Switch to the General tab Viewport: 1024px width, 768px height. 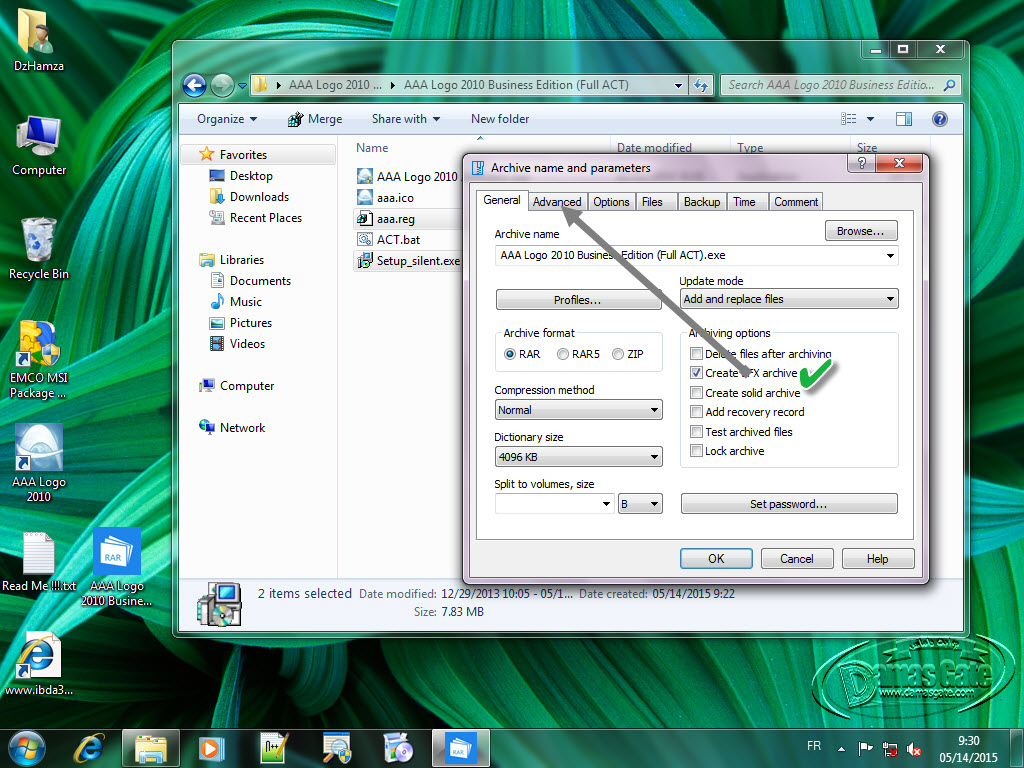tap(502, 200)
